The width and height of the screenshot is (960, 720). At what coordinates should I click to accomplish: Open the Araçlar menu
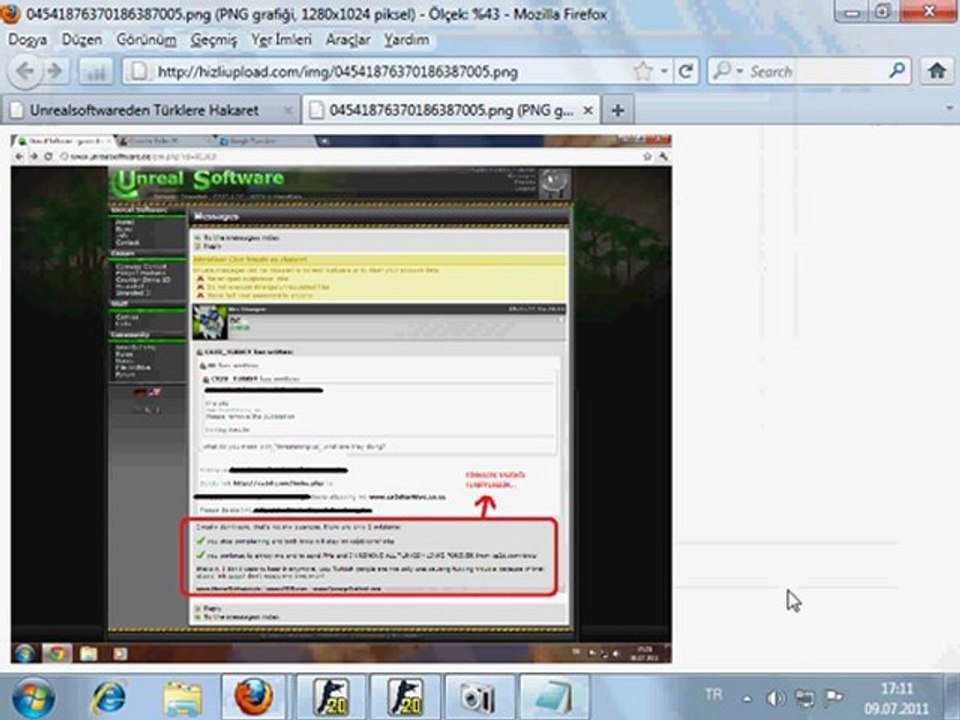348,40
